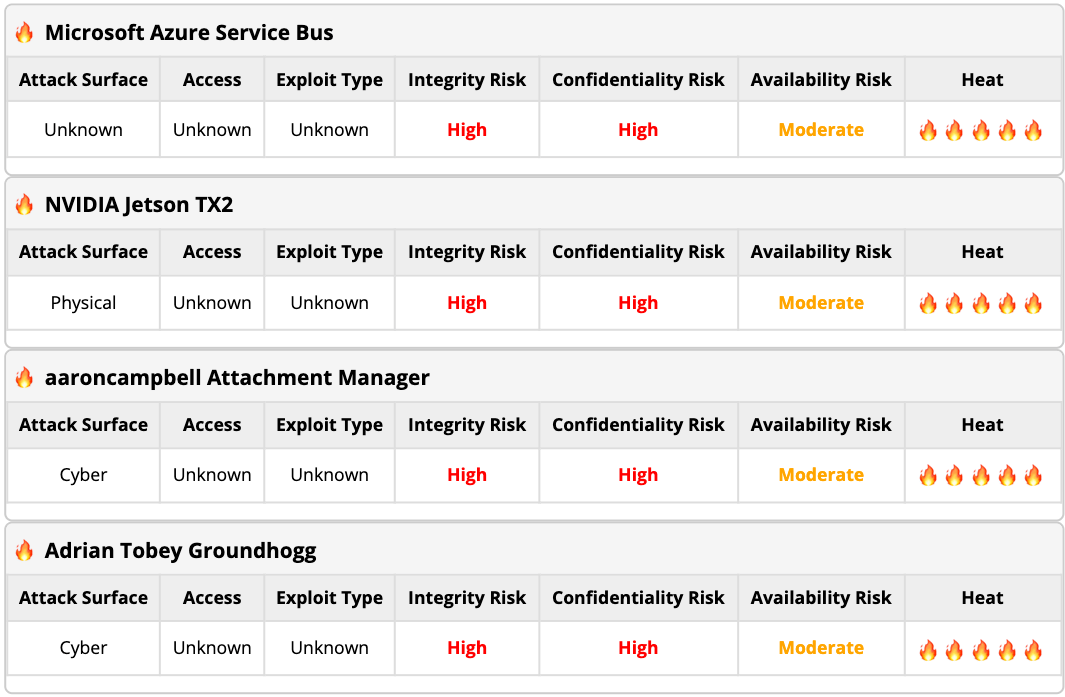Open the Microsoft Azure Service Bus title
Screen dimensions: 1065x697
coord(189,33)
